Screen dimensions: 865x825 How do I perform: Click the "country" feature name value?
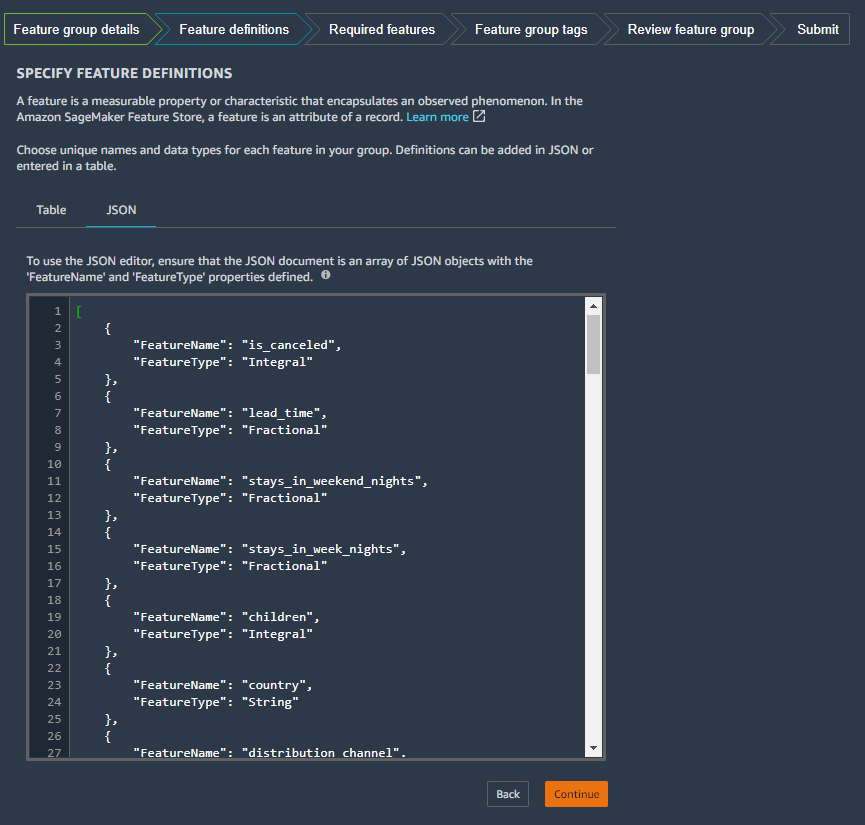[x=274, y=685]
